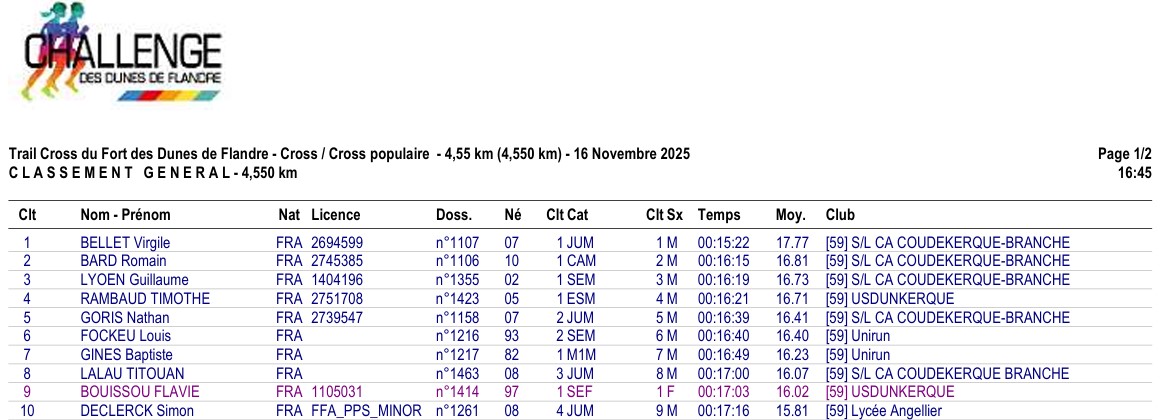
Task: Click licence number 1105031
Action: tap(337, 392)
